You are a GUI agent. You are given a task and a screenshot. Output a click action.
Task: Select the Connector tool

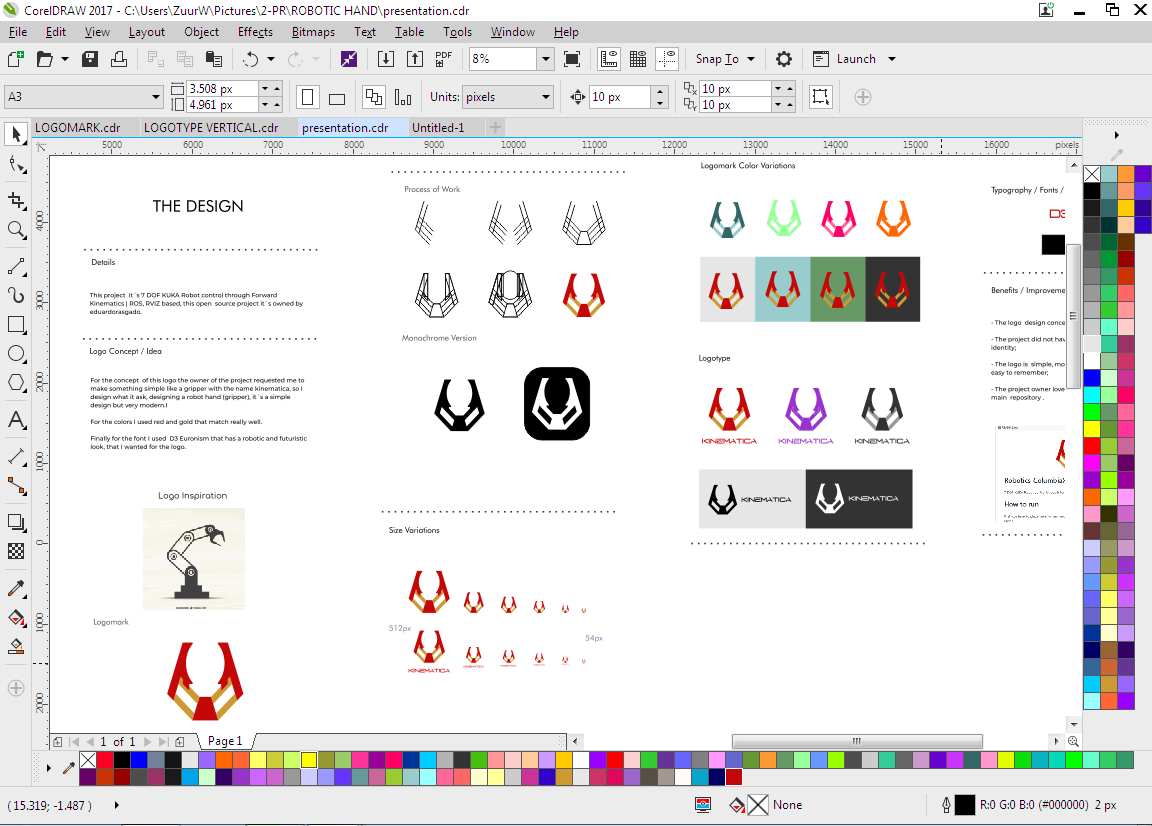point(16,486)
